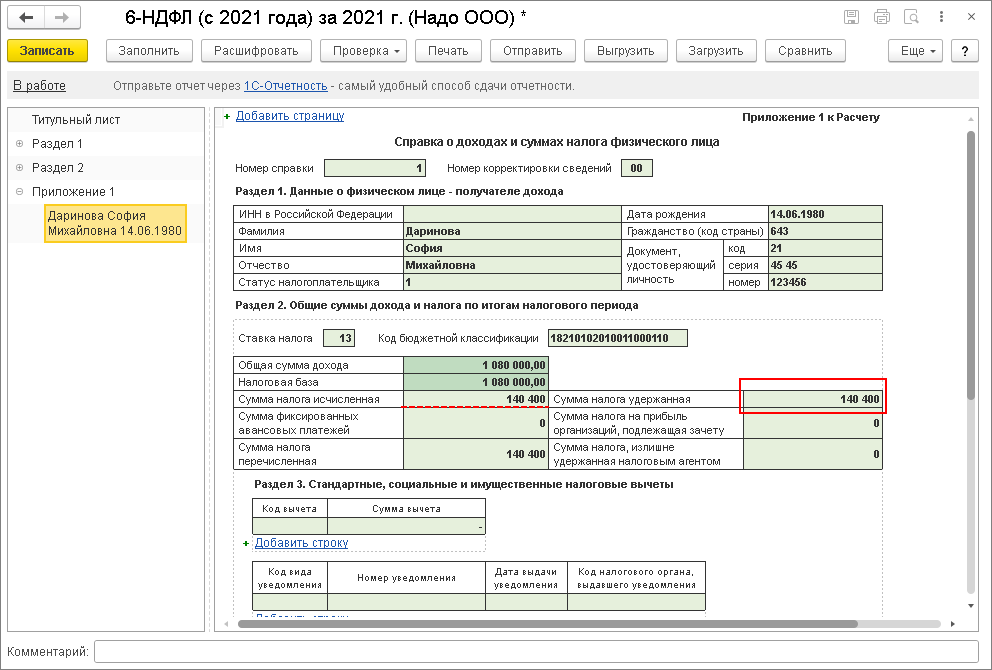Click the back navigation arrow
This screenshot has height=670, width=992.
point(26,18)
